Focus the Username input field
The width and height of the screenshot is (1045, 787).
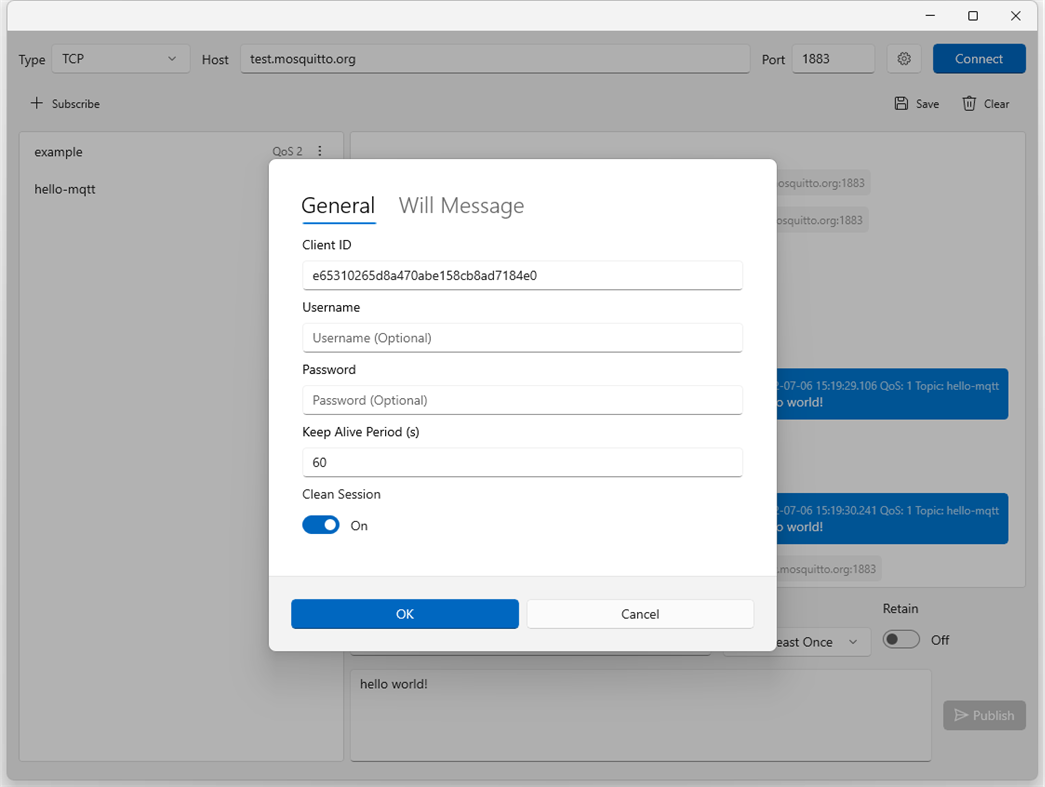click(522, 338)
